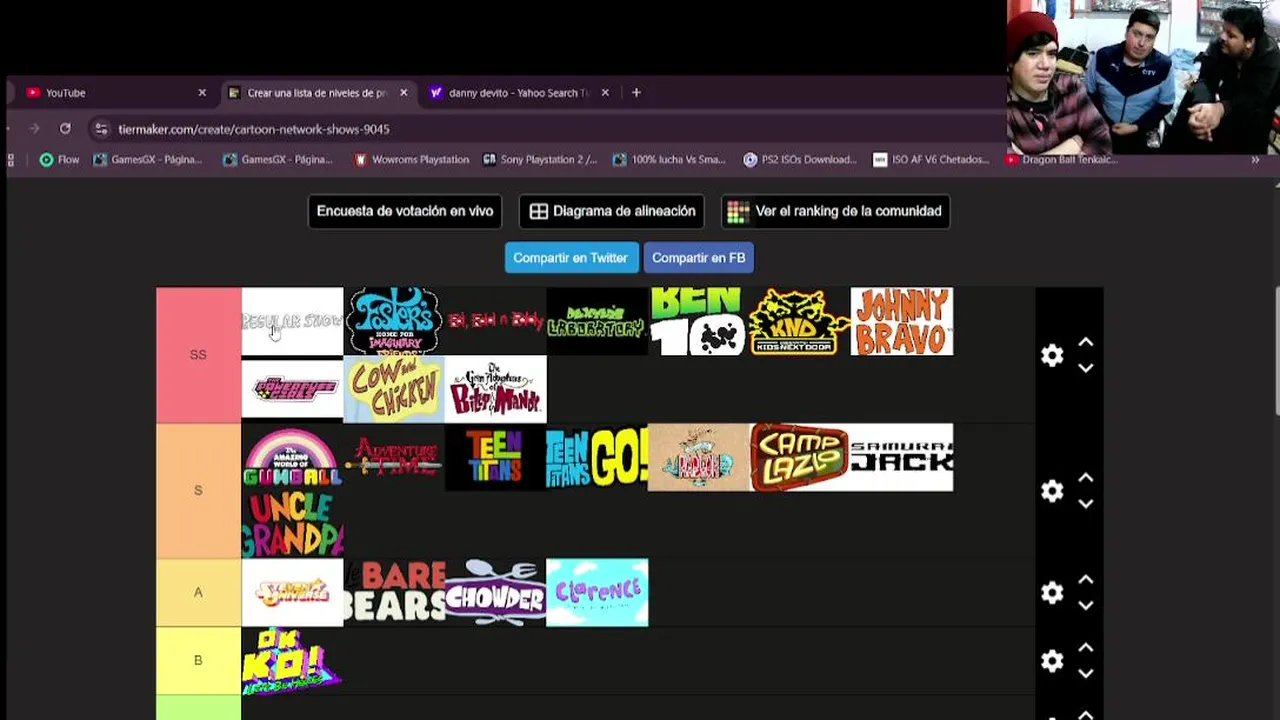
Task: Open the PS2 ISOs Download bookmark
Action: [x=800, y=159]
